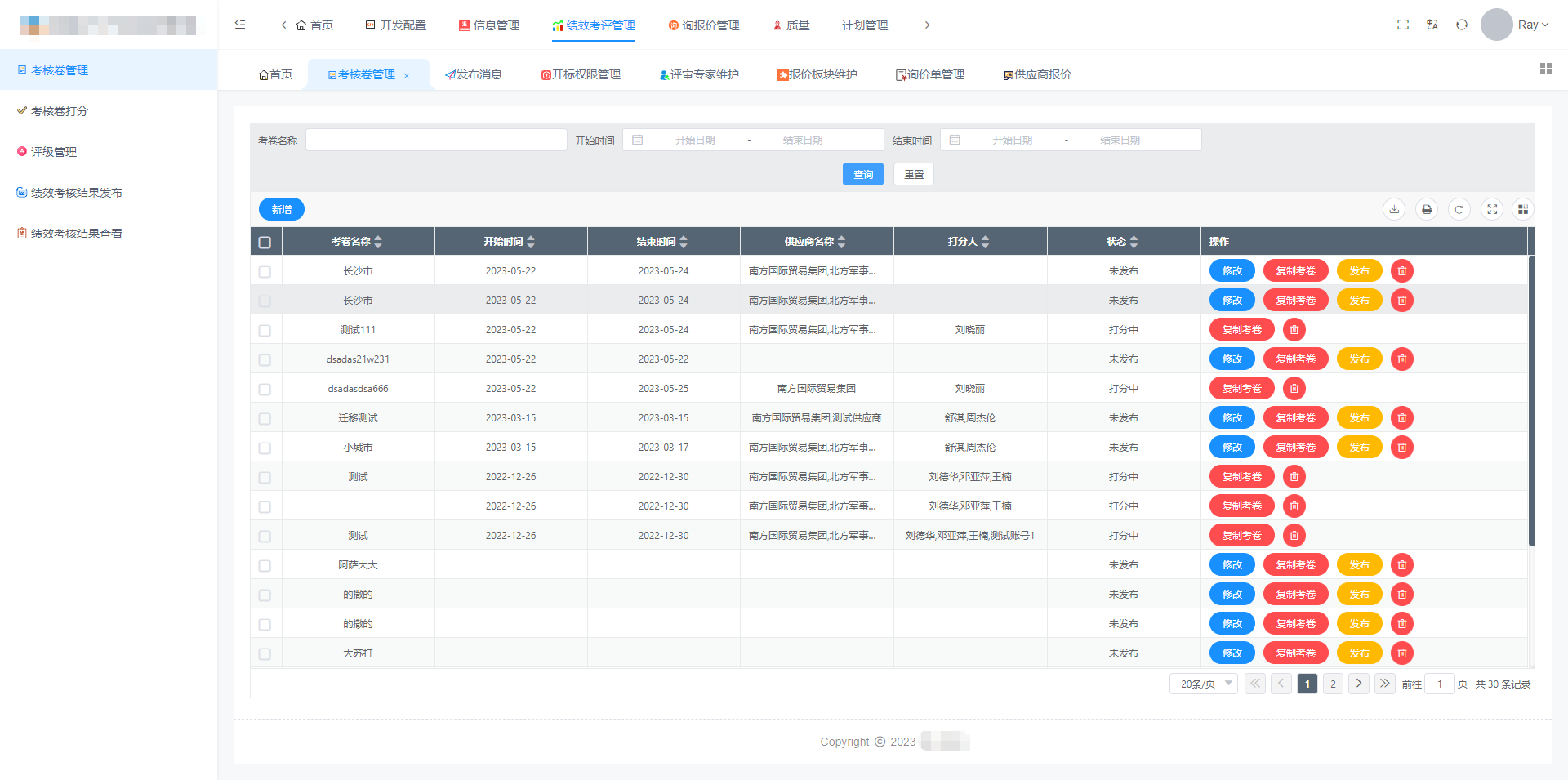Click the table reload icon
Viewport: 1568px width, 780px height.
coord(1459,210)
